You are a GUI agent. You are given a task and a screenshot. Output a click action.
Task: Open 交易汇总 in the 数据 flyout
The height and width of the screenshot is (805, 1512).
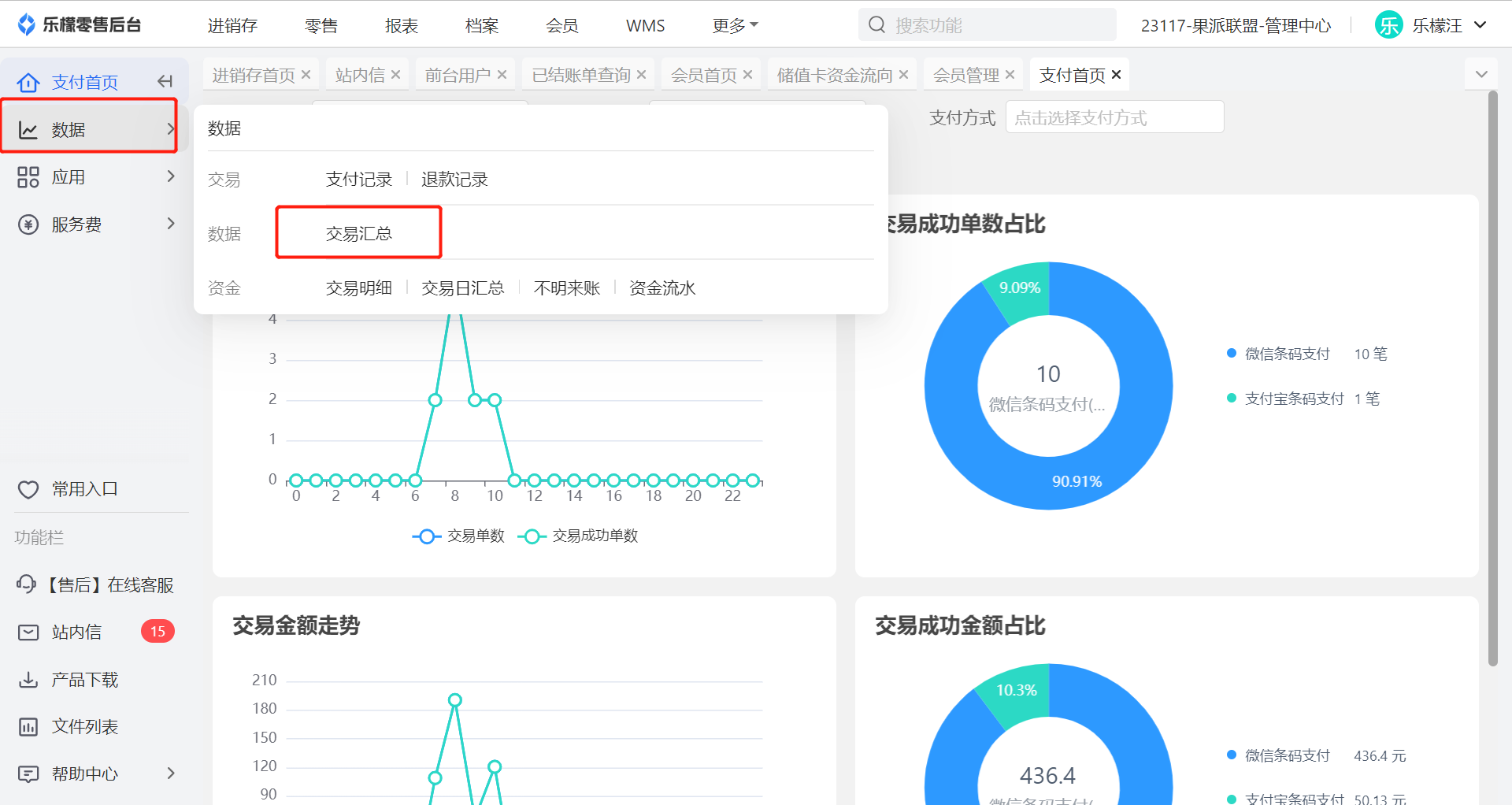(x=359, y=233)
